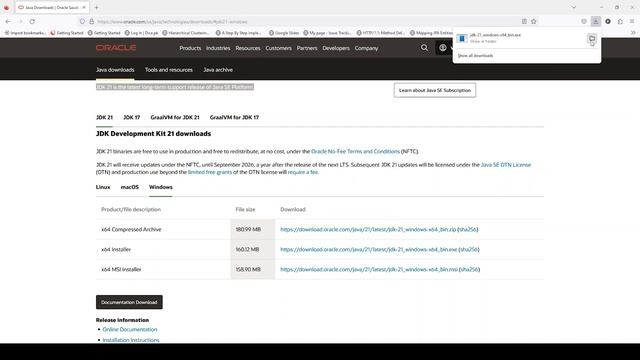
Task: Open the limited free grants link
Action: (209, 172)
